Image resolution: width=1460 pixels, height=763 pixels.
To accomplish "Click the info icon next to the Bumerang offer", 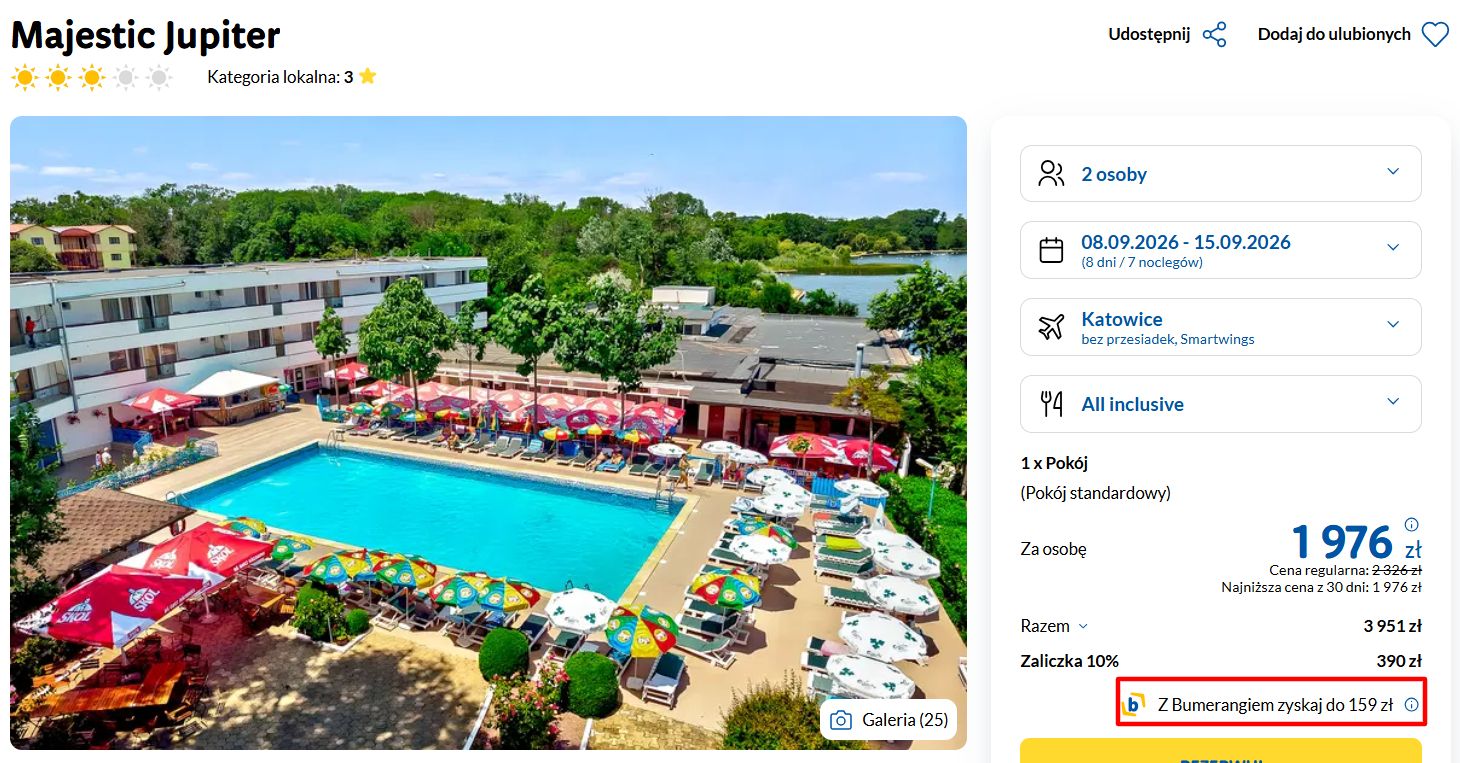I will (1411, 704).
